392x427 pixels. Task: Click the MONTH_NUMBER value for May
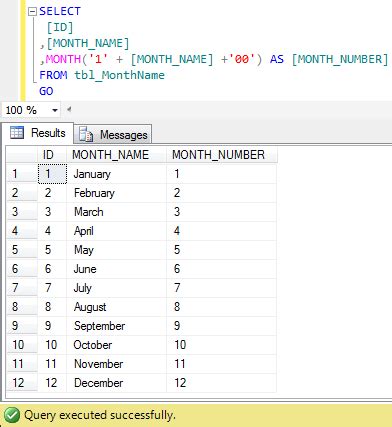pyautogui.click(x=221, y=250)
